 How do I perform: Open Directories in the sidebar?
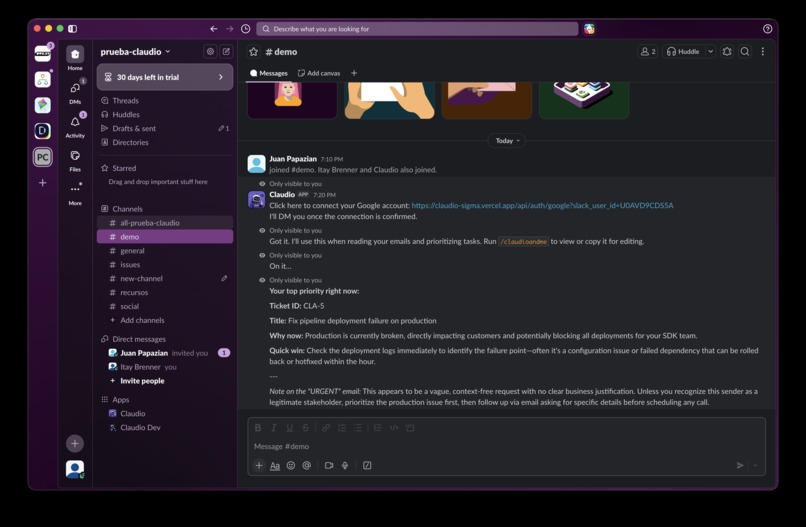pyautogui.click(x=165, y=142)
